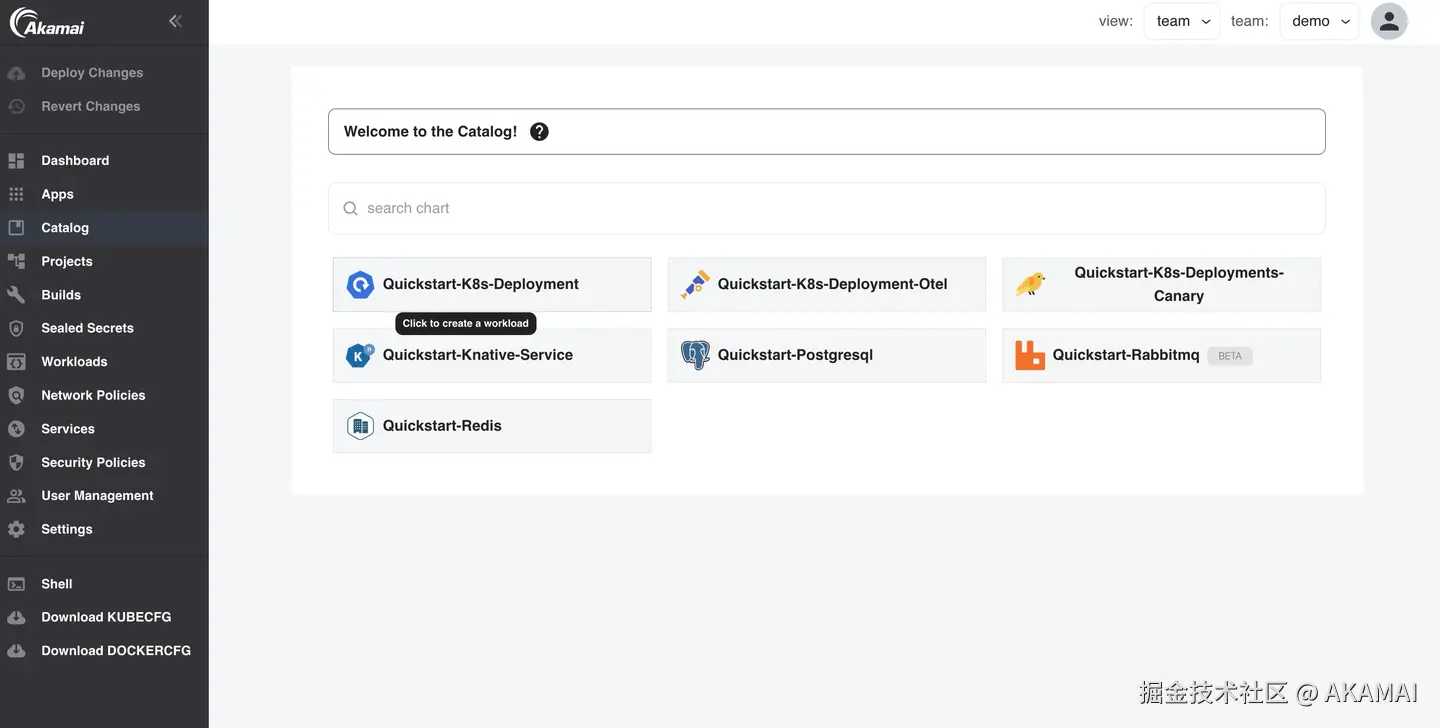
Task: Open the team dropdown showing demo
Action: 1320,21
